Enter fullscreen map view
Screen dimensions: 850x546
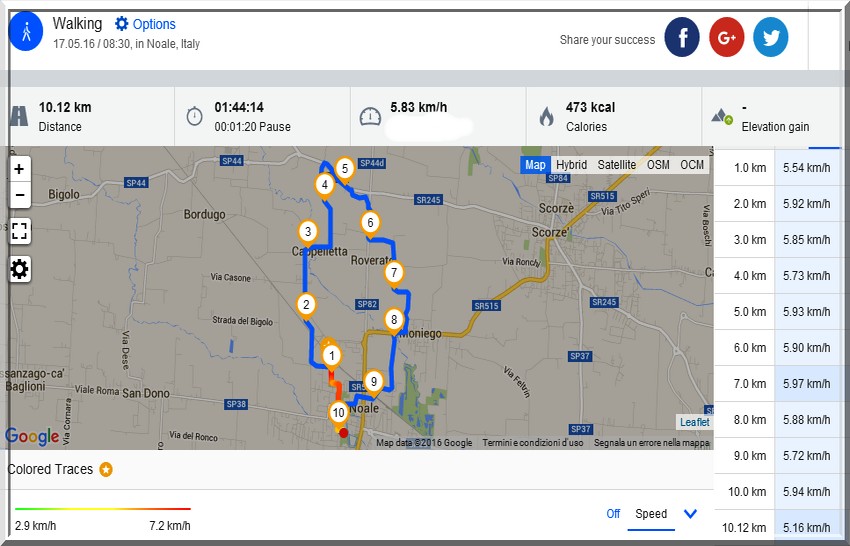19,231
